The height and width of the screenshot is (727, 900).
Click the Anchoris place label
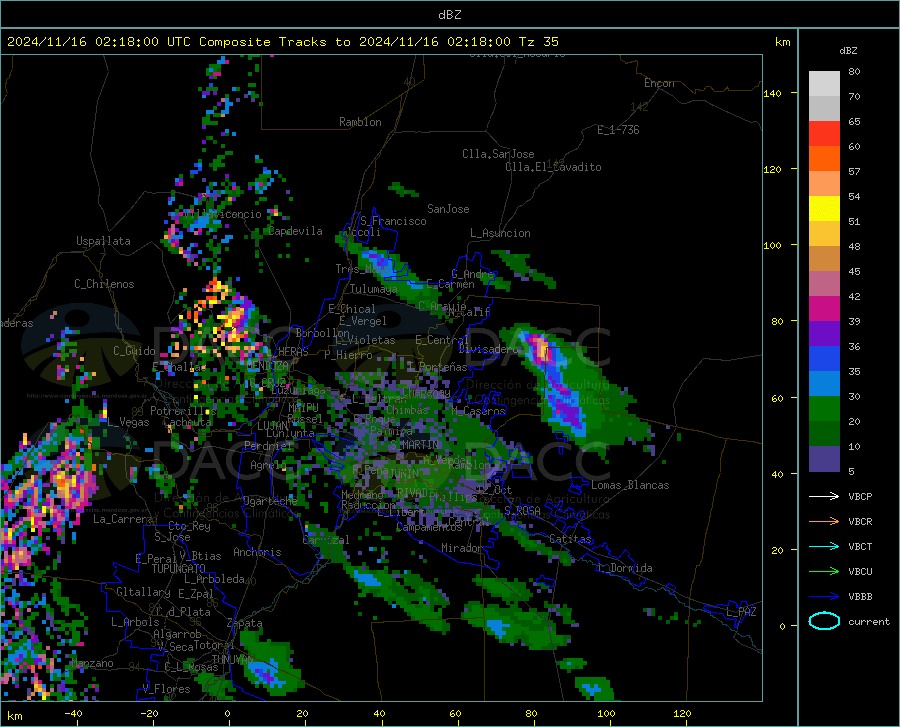click(257, 552)
